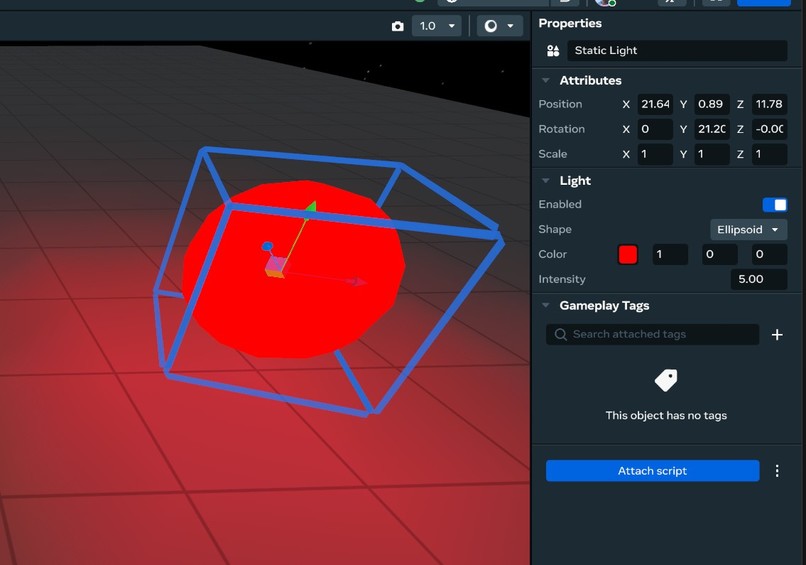The width and height of the screenshot is (806, 565).
Task: Click the Position X field showing 21.64
Action: [x=655, y=104]
